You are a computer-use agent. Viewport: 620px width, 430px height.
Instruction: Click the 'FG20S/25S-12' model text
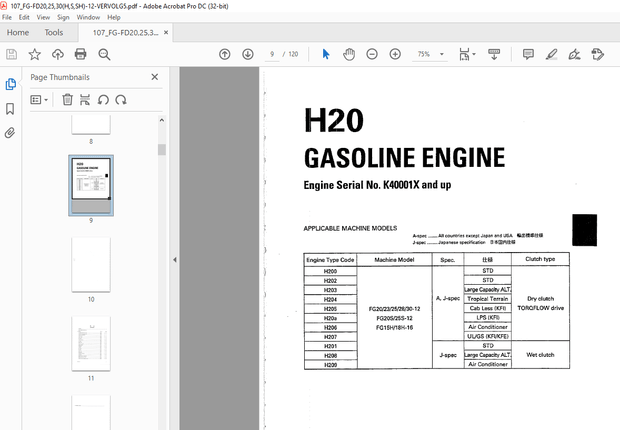[x=394, y=318]
